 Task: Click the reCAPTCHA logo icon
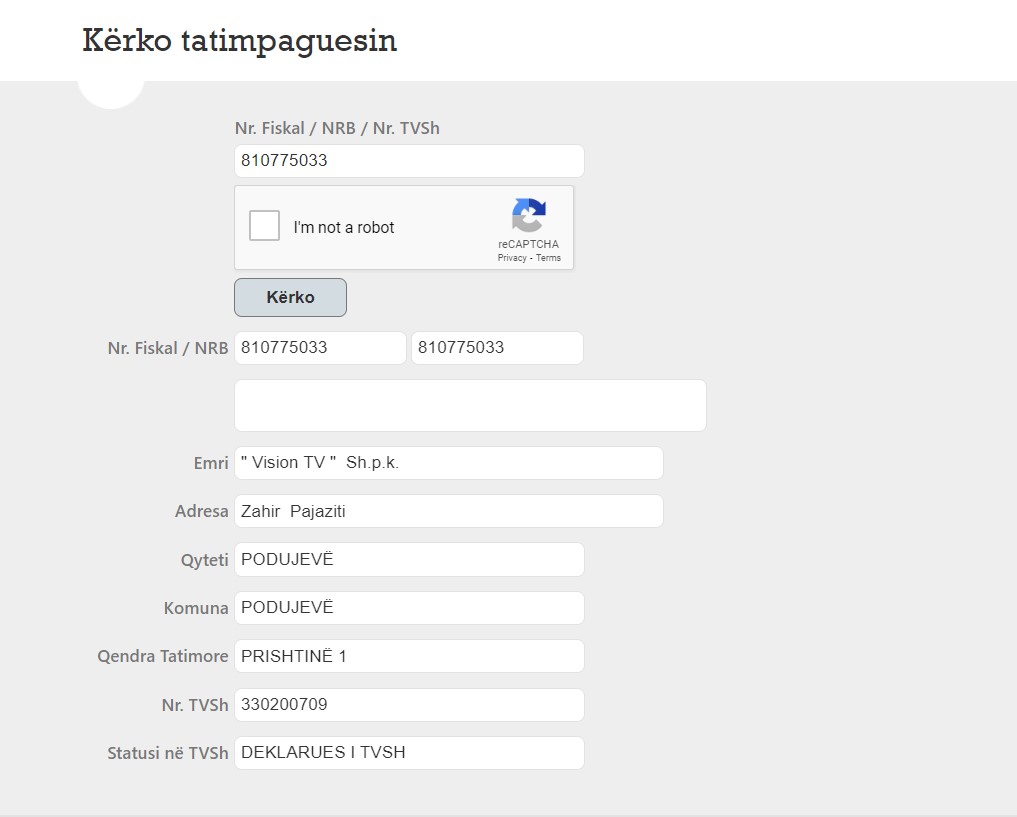pyautogui.click(x=529, y=215)
